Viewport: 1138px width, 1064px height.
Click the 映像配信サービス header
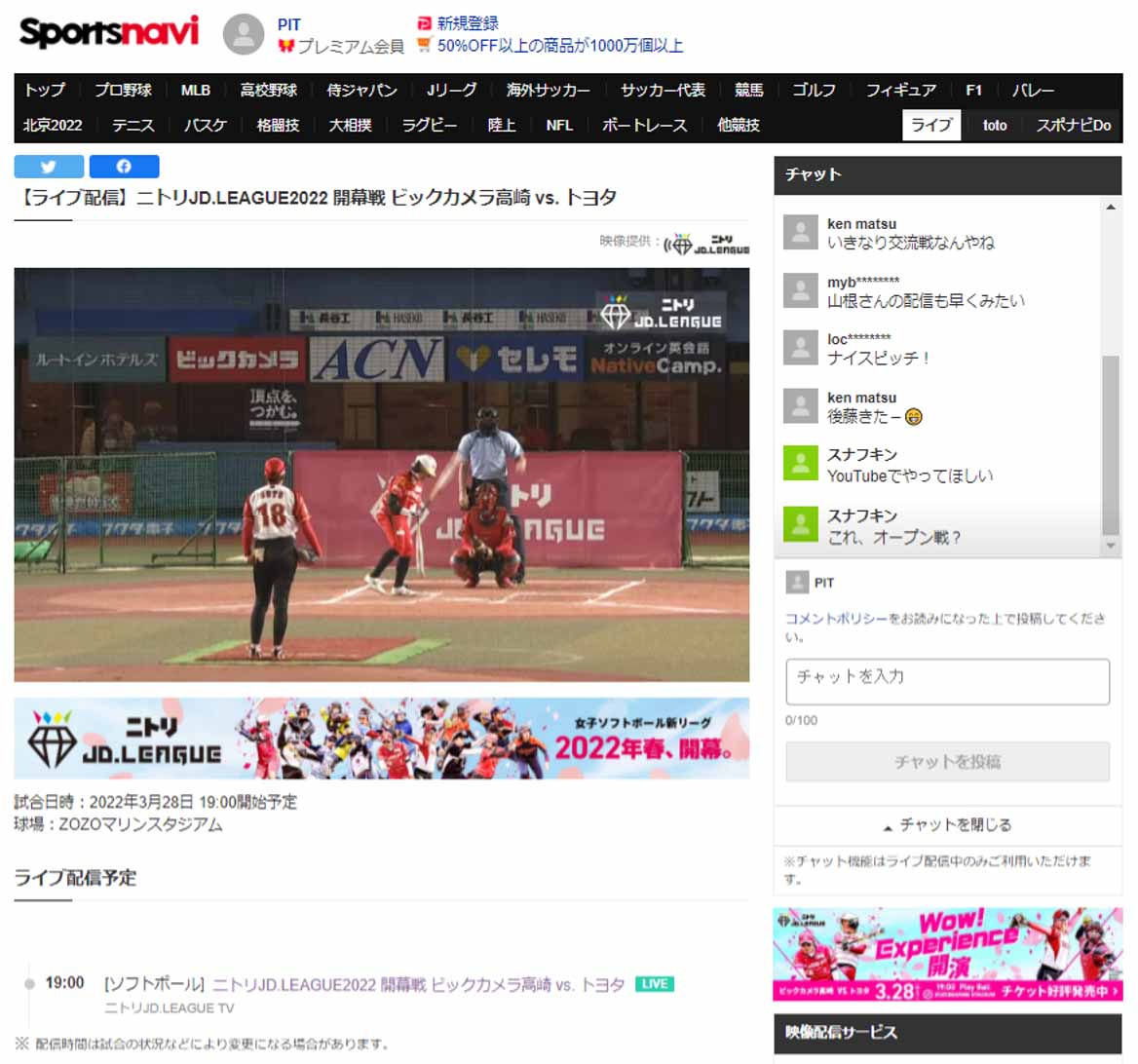pos(947,1033)
